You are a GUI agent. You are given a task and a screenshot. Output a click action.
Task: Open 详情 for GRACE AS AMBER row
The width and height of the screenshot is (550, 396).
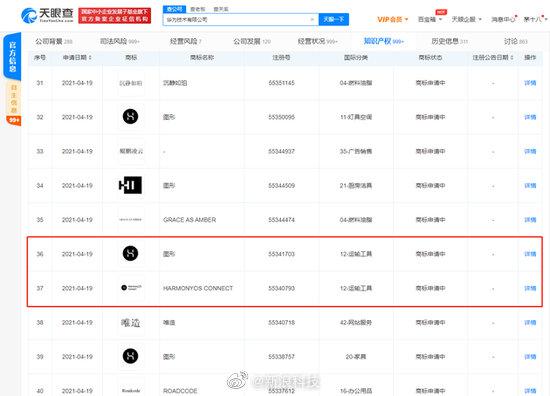(530, 220)
